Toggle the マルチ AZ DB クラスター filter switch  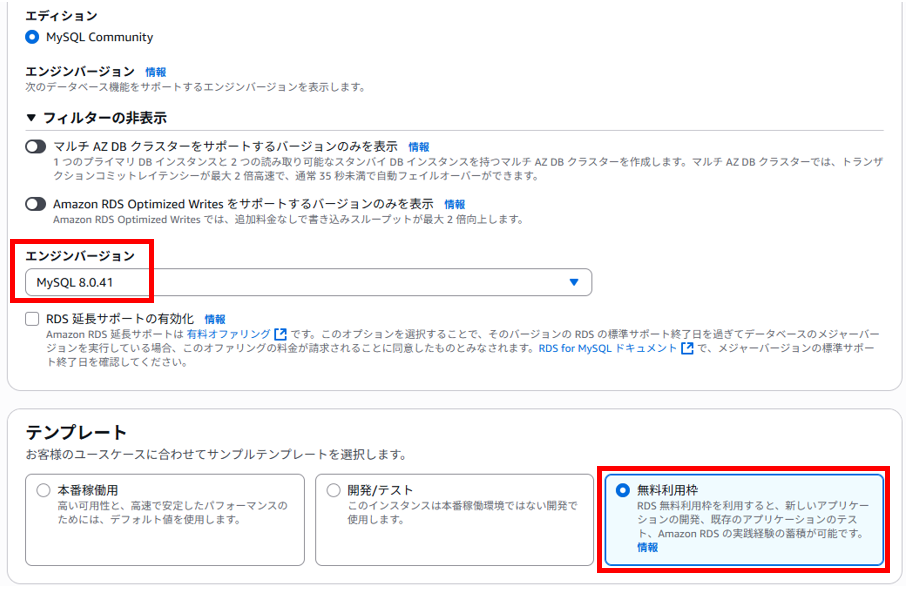pyautogui.click(x=35, y=146)
